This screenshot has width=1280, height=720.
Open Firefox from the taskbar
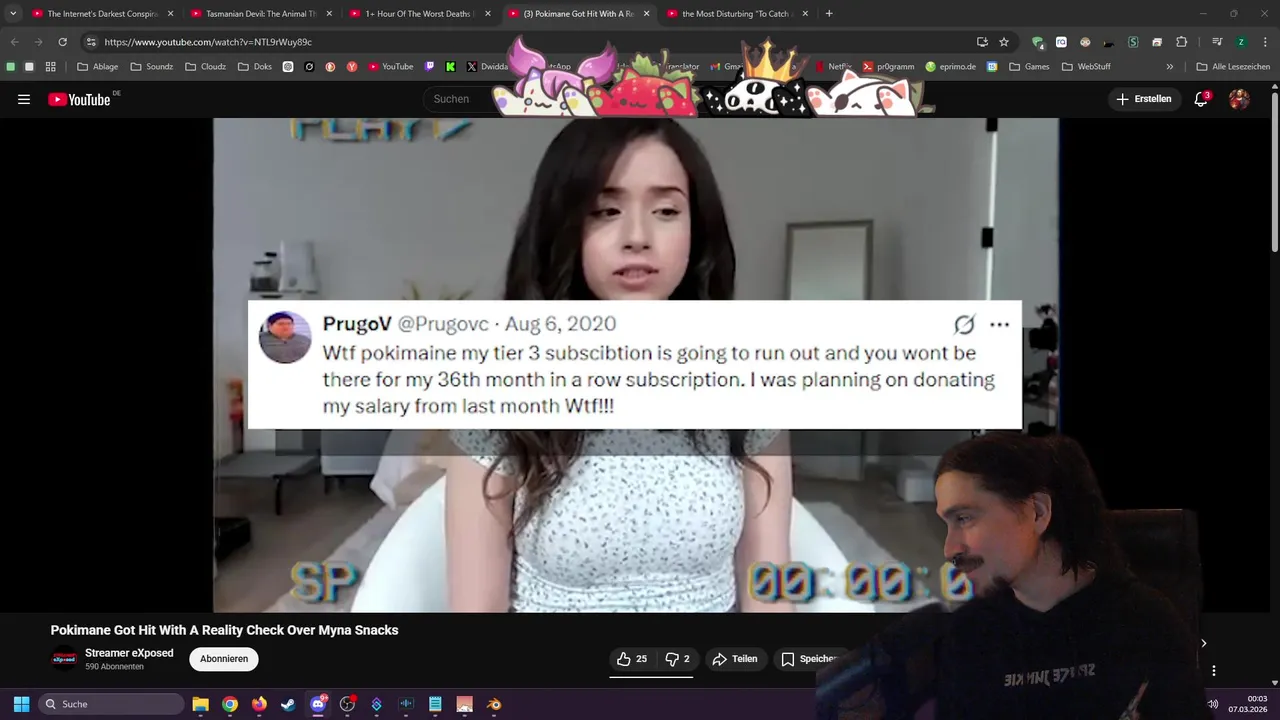coord(259,704)
